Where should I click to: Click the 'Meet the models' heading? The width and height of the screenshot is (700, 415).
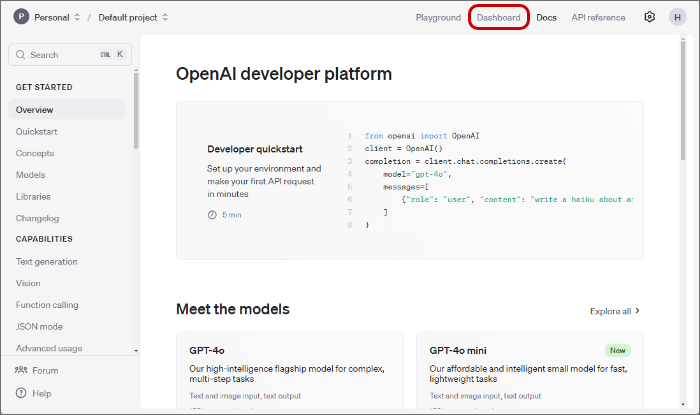pos(233,309)
